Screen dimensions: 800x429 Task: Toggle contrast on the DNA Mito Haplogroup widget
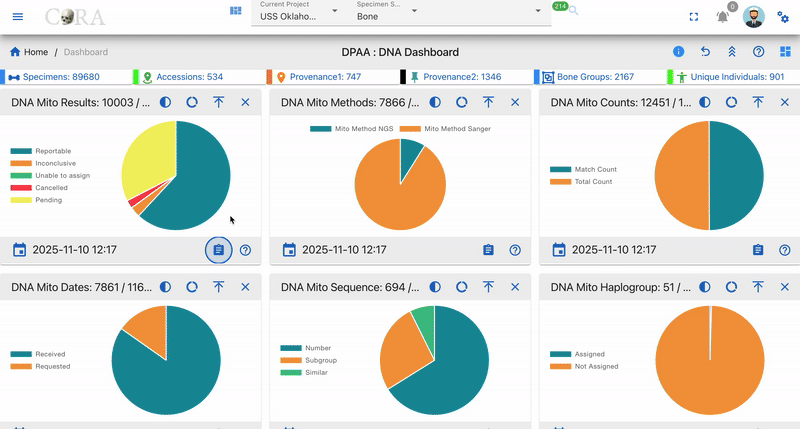click(705, 287)
